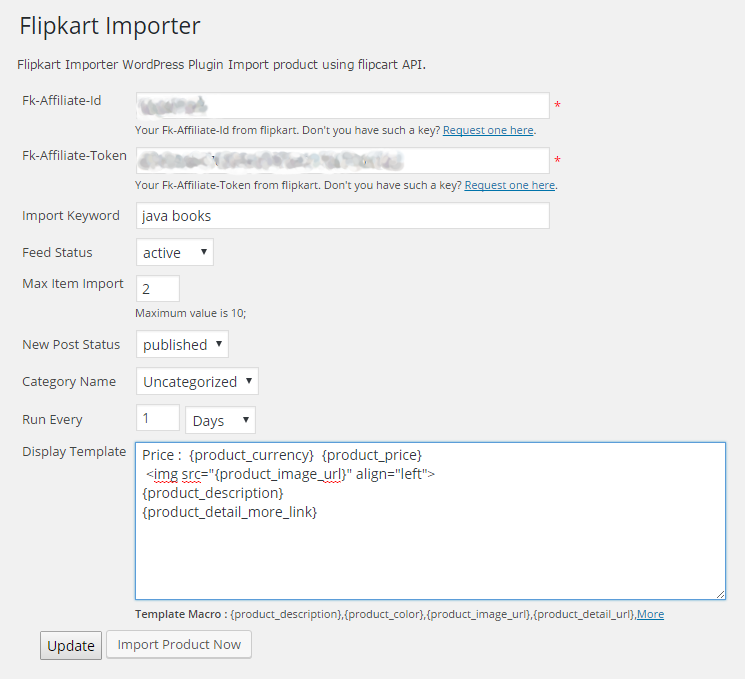The image size is (745, 679).
Task: Expand the Feed Status dropdown
Action: coord(175,252)
